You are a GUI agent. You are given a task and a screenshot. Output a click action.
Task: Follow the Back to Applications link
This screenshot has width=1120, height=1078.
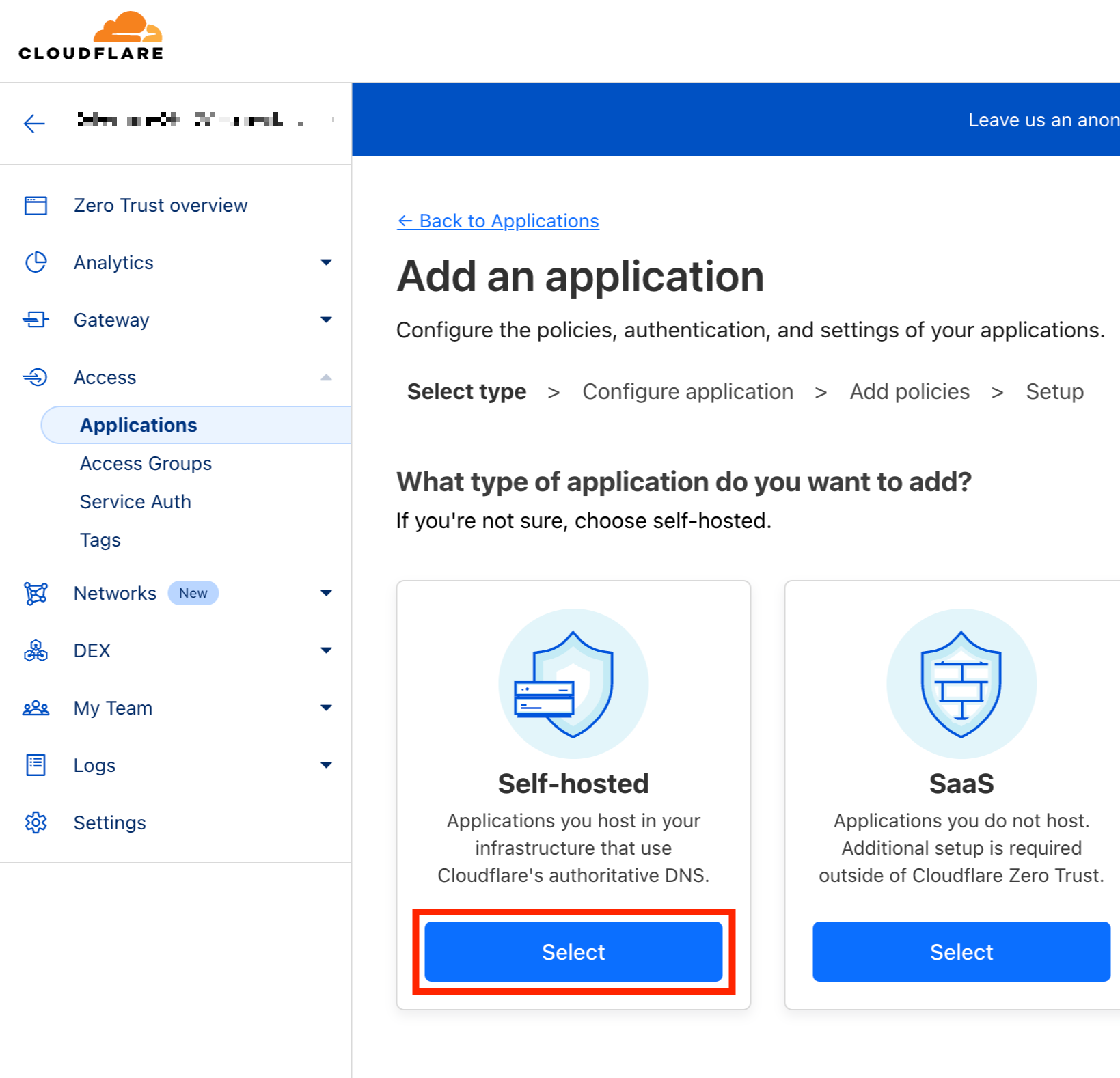click(x=498, y=221)
